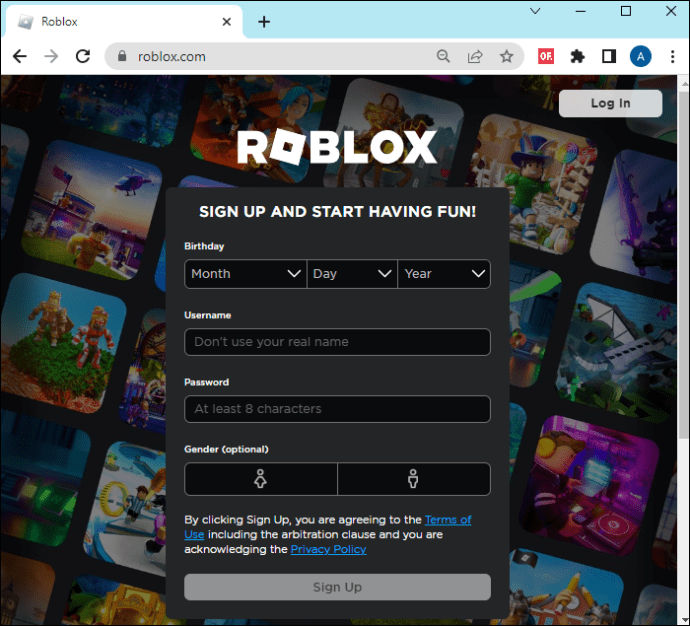This screenshot has width=690, height=626.
Task: Open the tab search chevron
Action: (535, 11)
